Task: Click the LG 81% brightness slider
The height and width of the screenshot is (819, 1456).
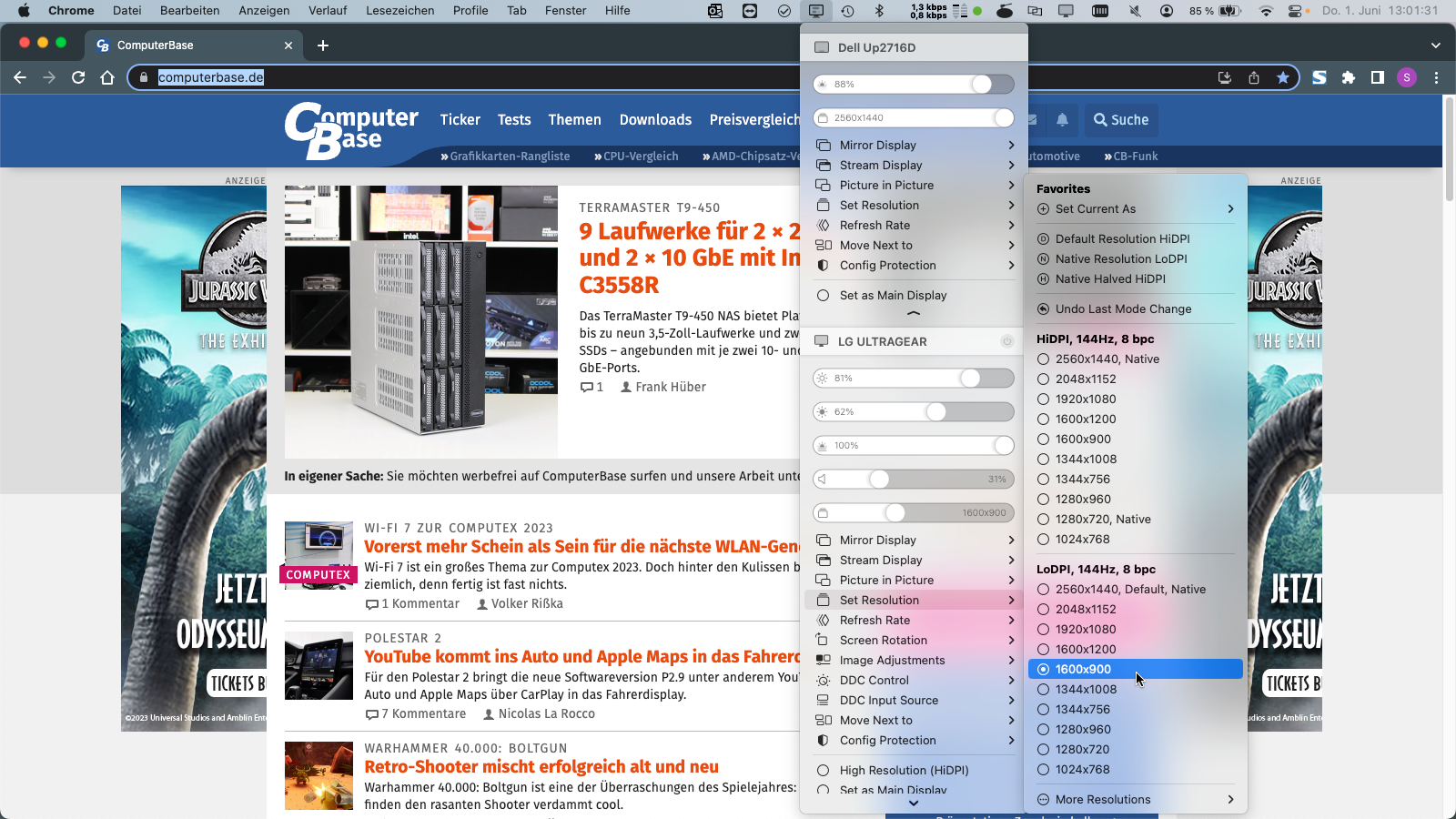Action: coord(914,378)
